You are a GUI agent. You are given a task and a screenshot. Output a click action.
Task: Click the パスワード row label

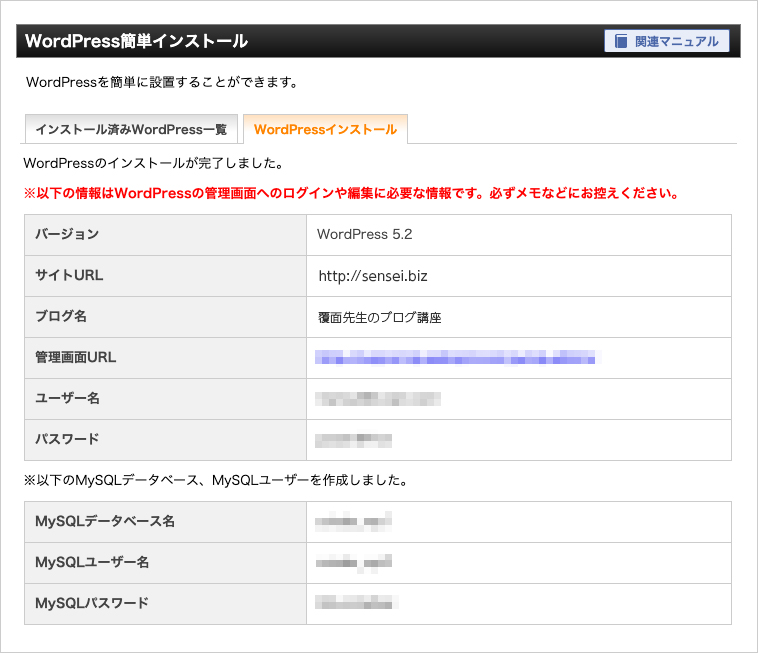pos(67,439)
